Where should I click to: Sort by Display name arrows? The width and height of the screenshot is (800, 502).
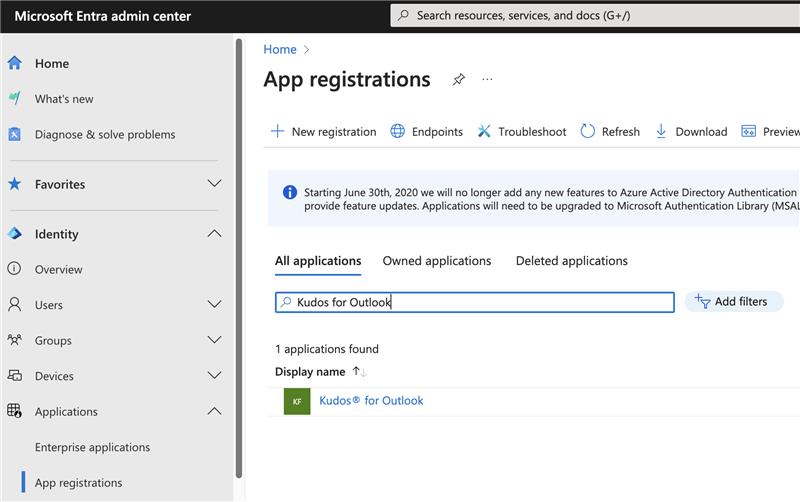click(360, 372)
